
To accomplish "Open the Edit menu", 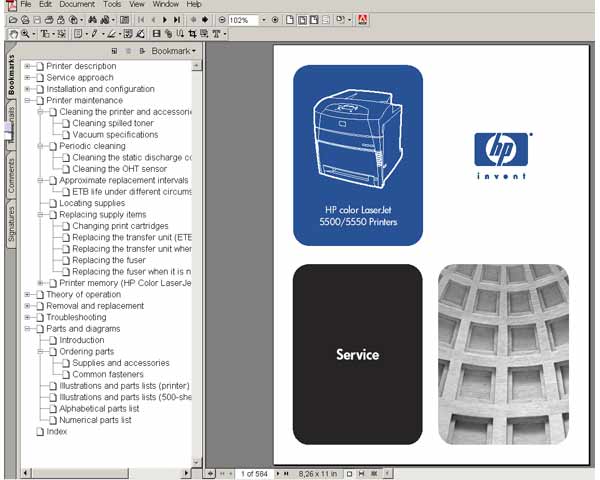I will (x=45, y=4).
